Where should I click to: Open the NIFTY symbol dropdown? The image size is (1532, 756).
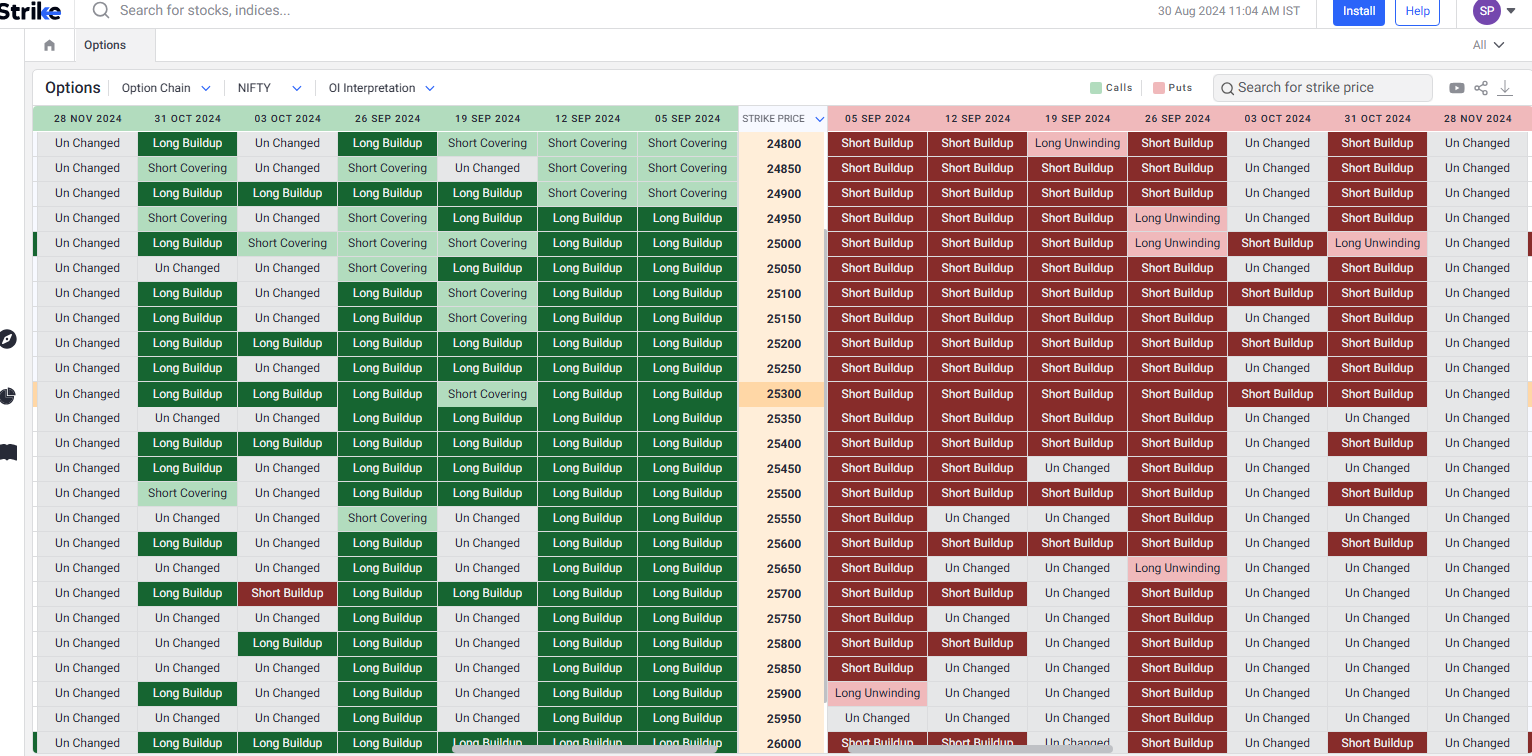pos(269,88)
